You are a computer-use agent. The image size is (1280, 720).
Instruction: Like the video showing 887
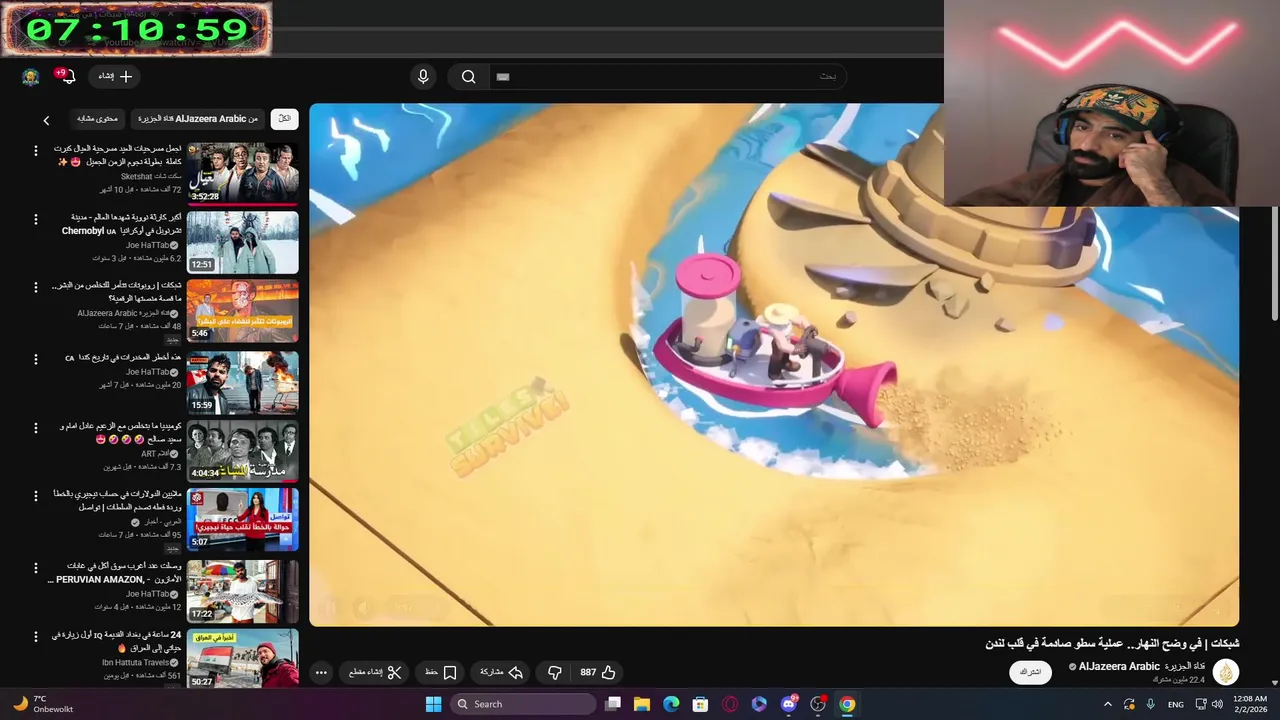pyautogui.click(x=598, y=672)
